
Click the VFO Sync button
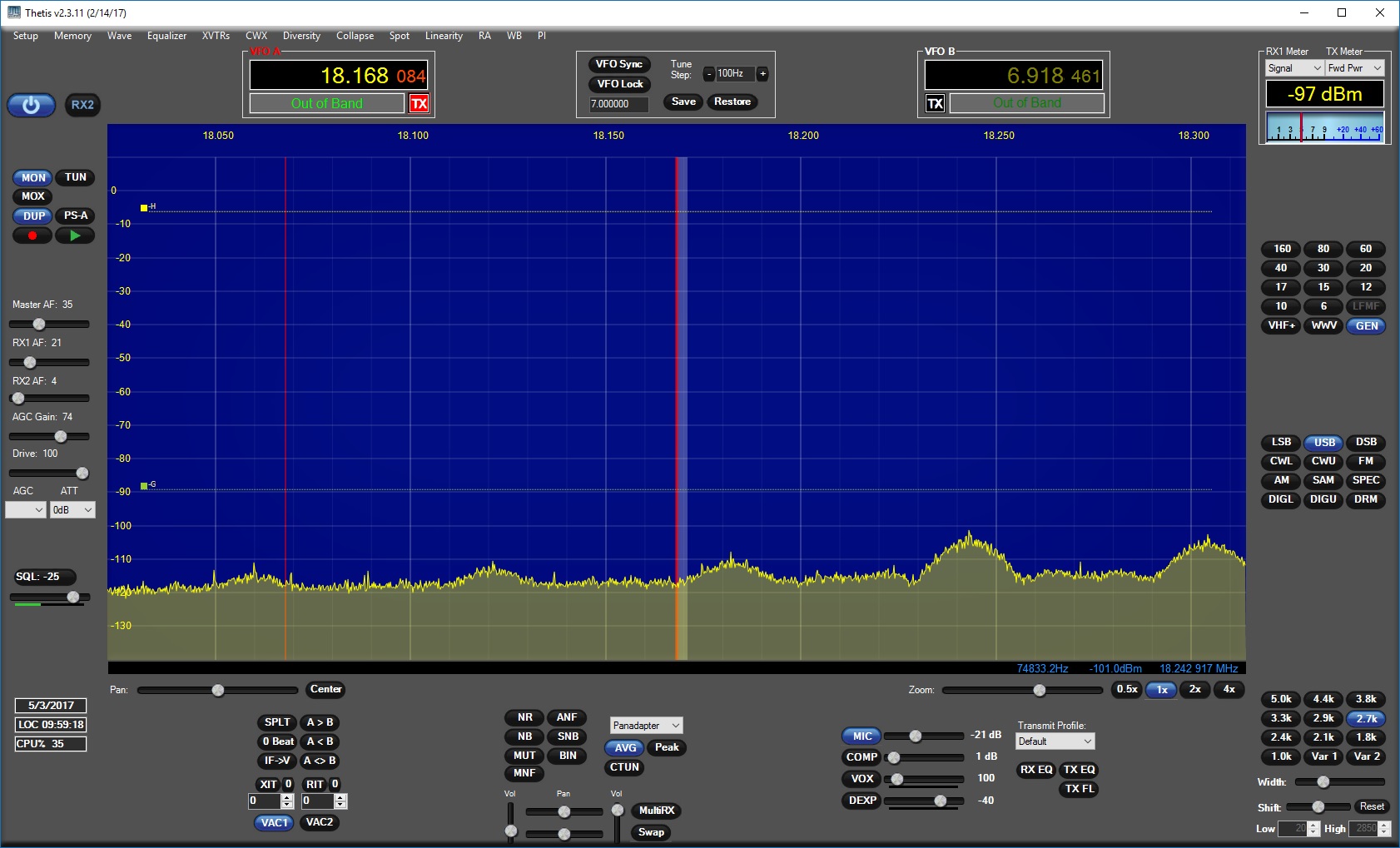(x=618, y=64)
